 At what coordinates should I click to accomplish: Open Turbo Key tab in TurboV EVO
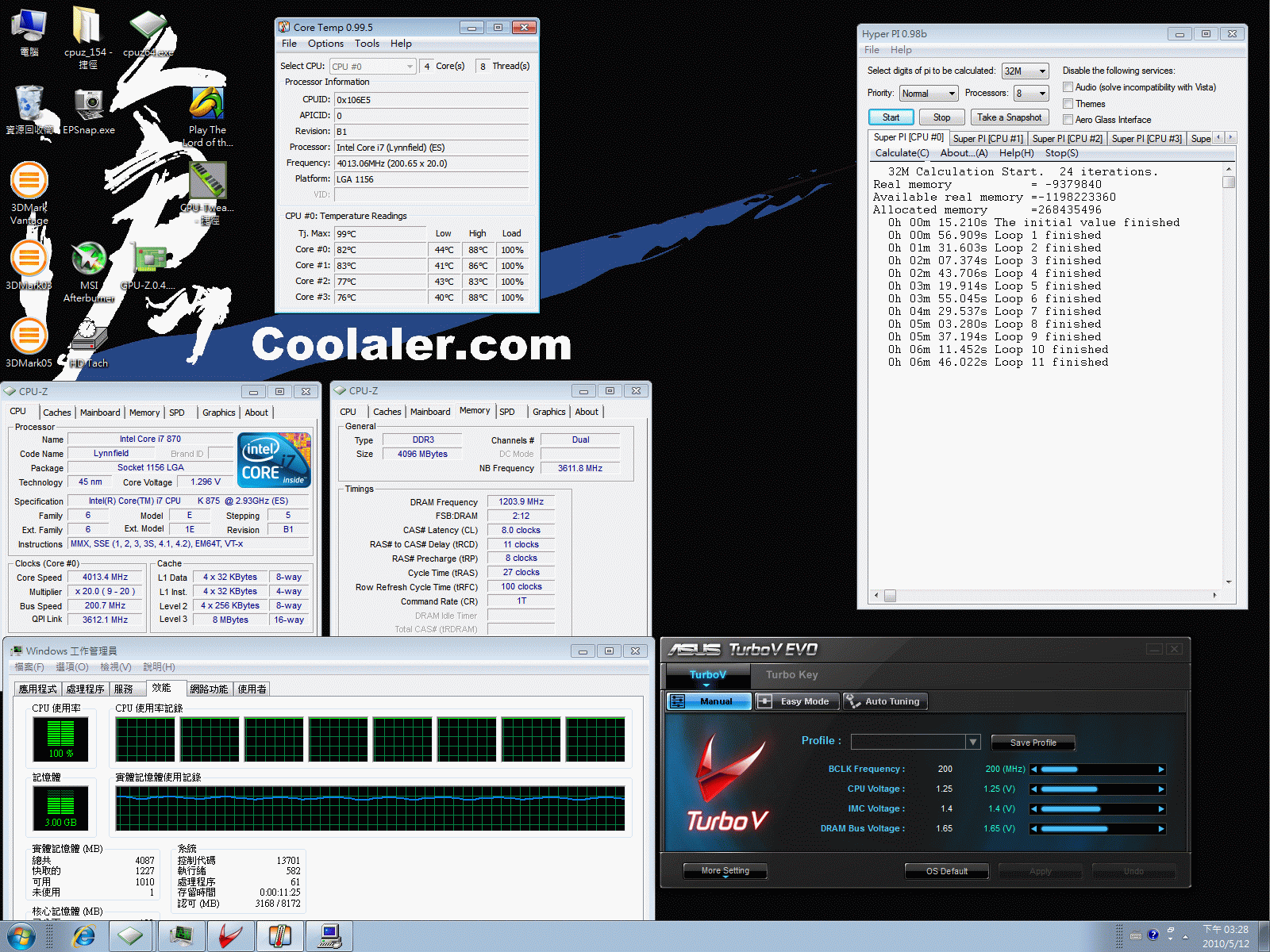pyautogui.click(x=791, y=674)
